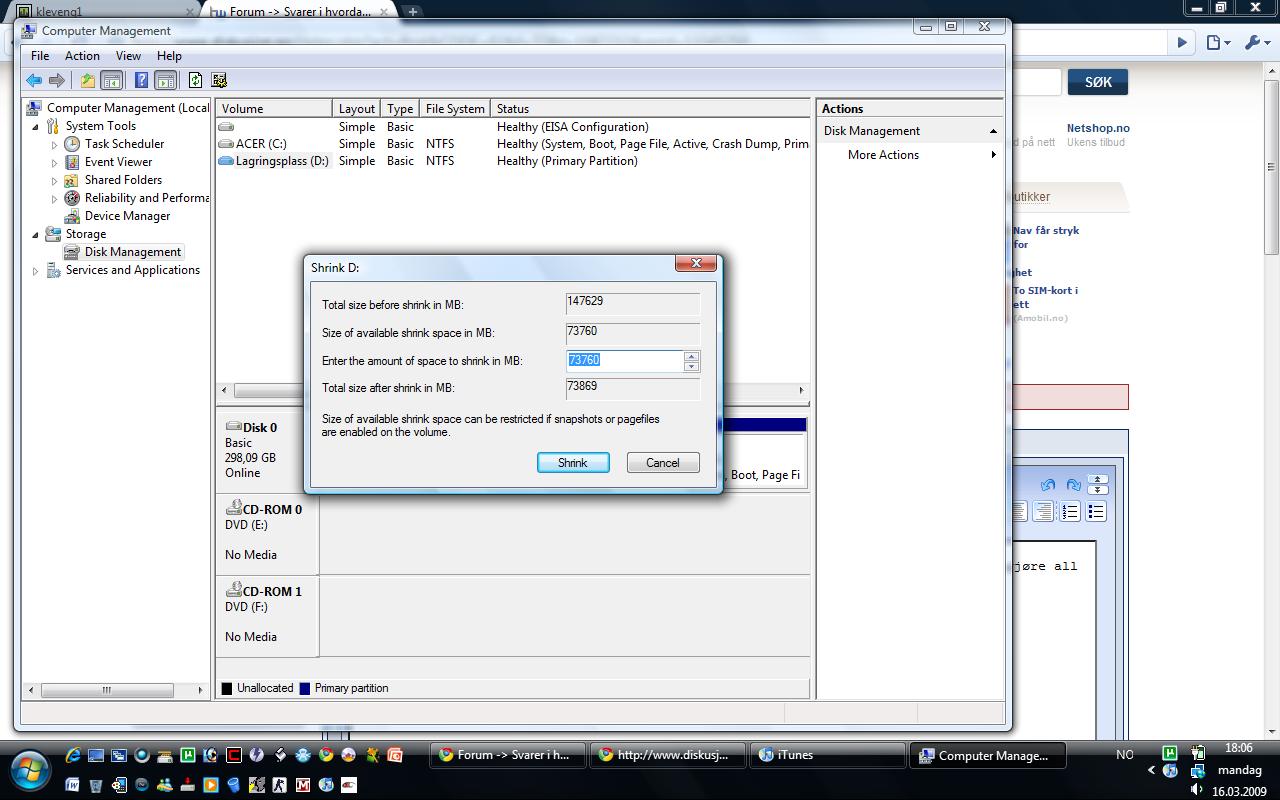Sort volume list by Layout column header

tap(357, 109)
